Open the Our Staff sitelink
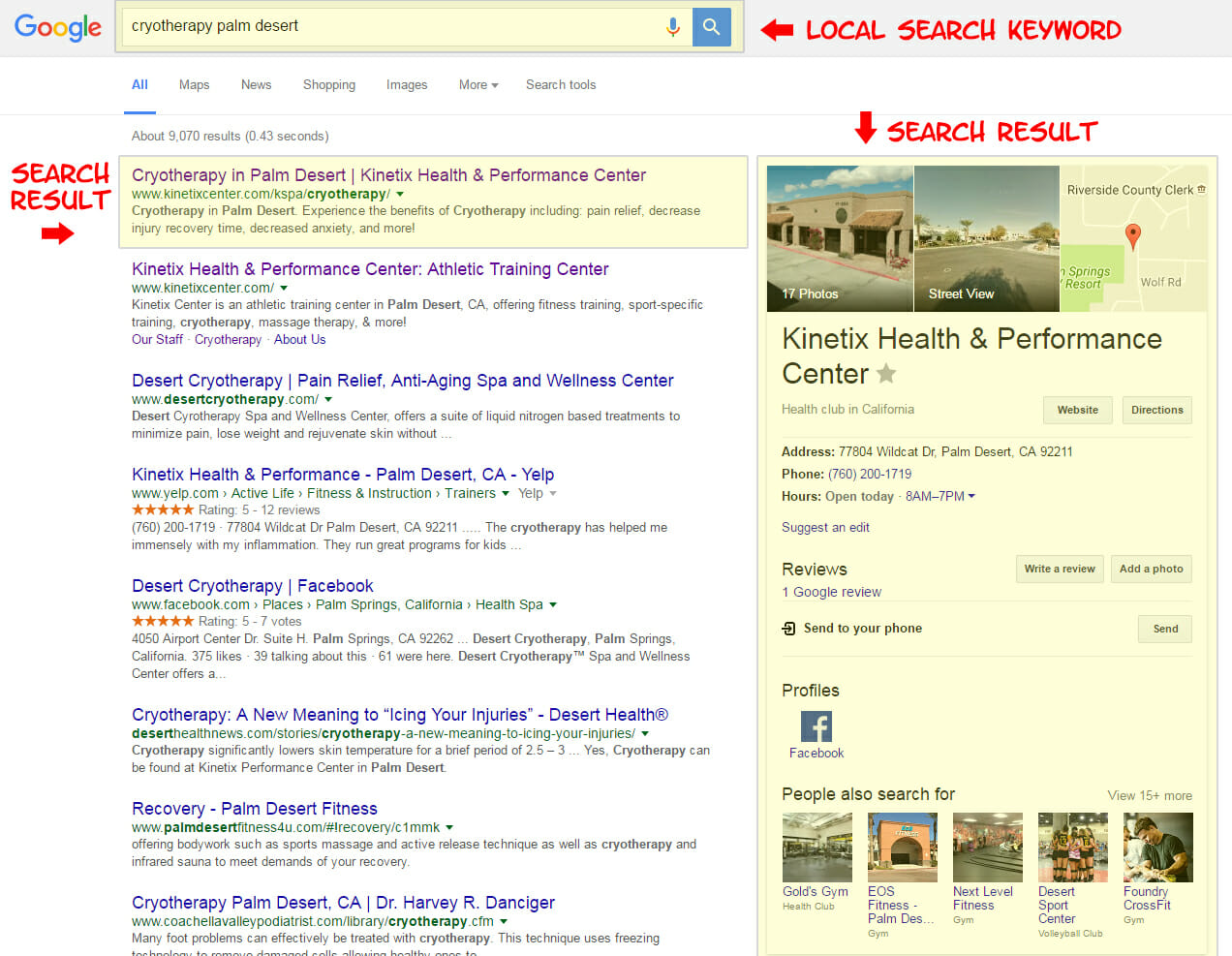Image resolution: width=1232 pixels, height=956 pixels. pos(157,340)
